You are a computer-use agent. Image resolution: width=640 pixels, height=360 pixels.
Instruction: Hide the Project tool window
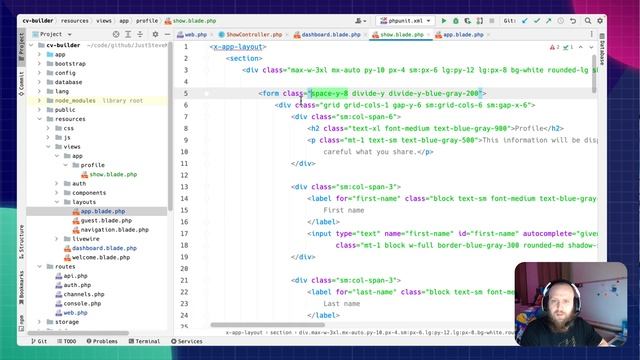pos(167,34)
